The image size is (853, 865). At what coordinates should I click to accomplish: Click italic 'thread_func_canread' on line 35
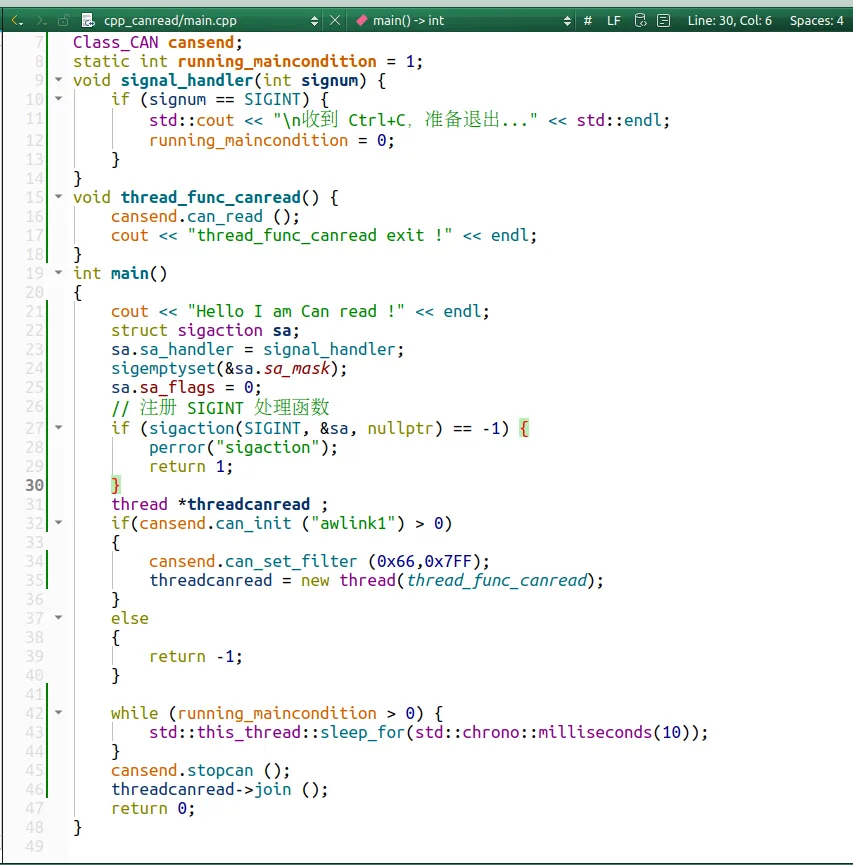coord(497,580)
